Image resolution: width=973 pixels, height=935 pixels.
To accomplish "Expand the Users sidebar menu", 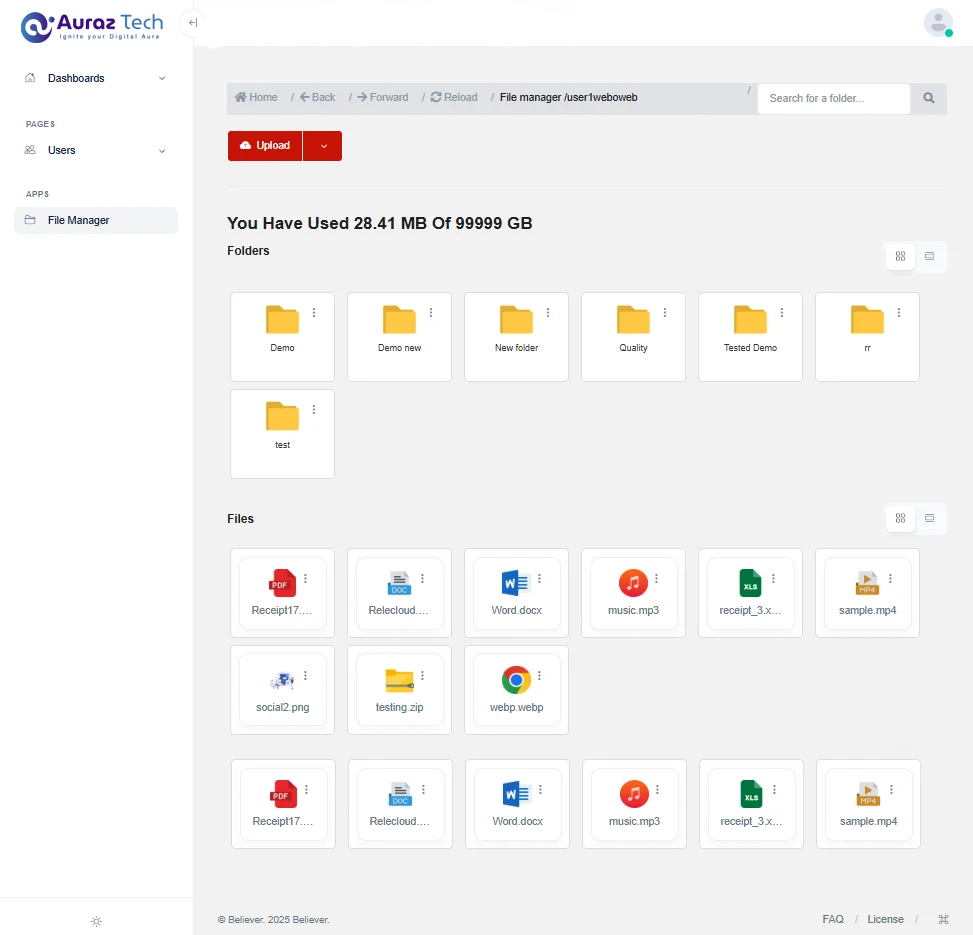I will tap(96, 150).
